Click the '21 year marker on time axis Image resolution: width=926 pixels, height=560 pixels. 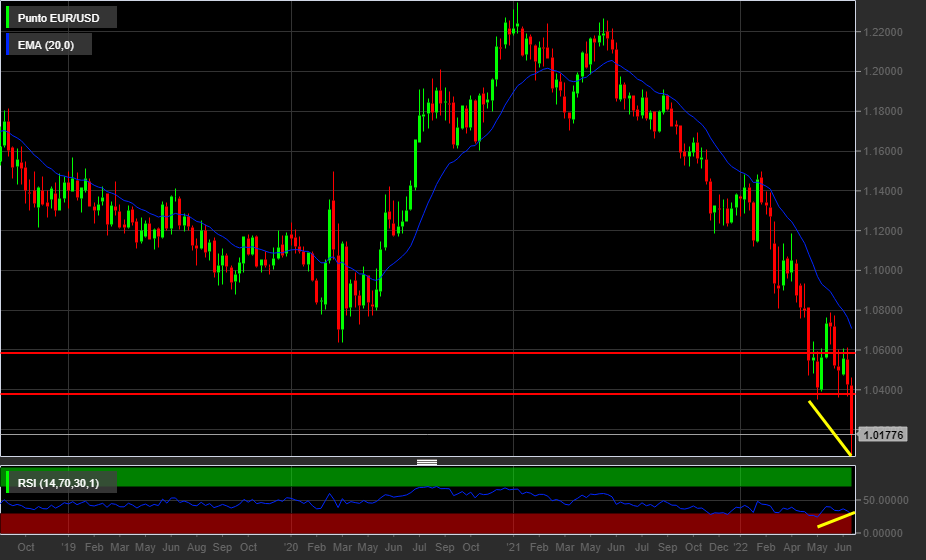513,548
